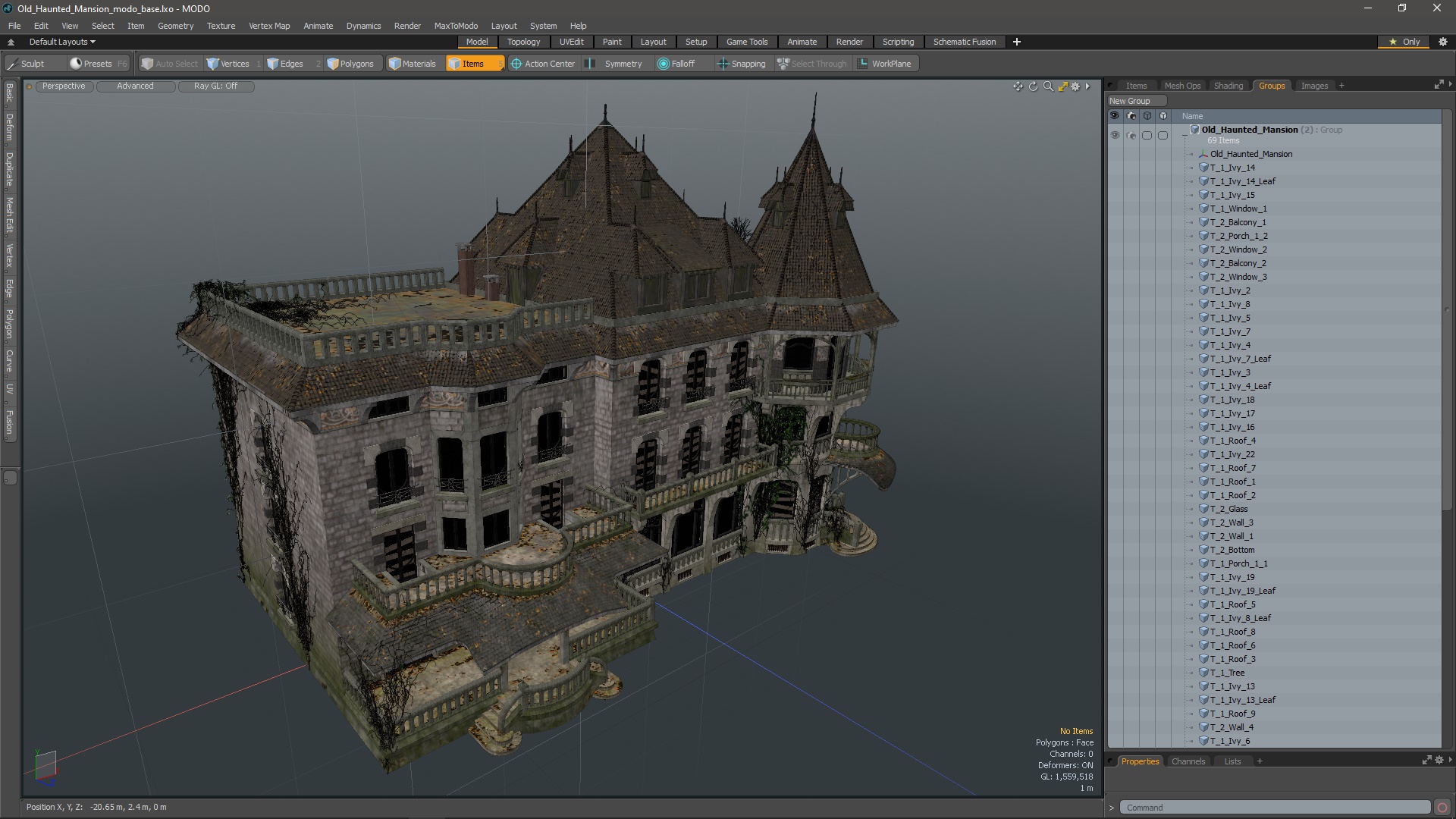Open the MaxToModo menu
This screenshot has height=819, width=1456.
click(x=456, y=26)
